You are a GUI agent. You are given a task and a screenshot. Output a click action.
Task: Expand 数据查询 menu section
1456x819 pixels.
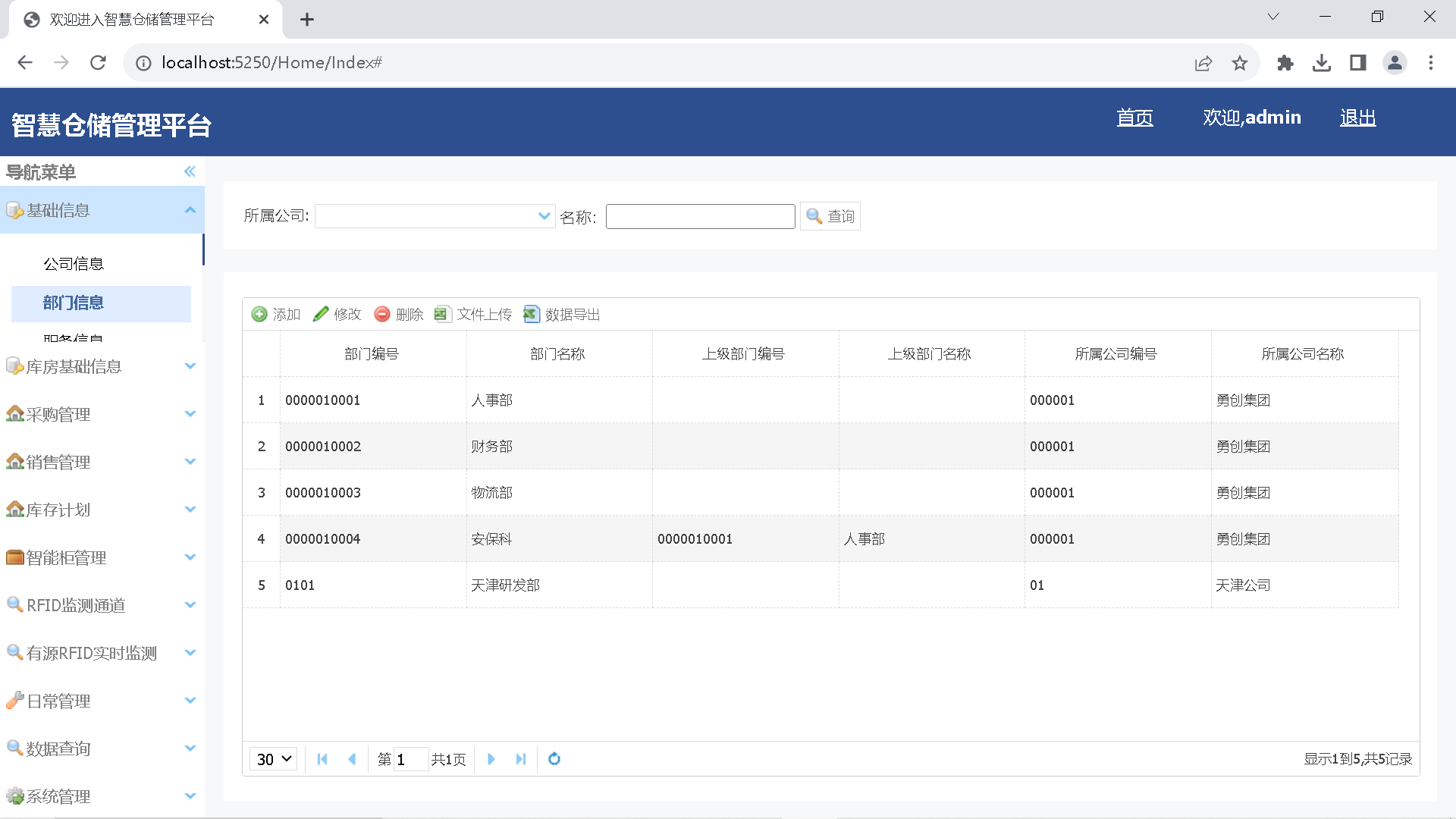tap(102, 748)
